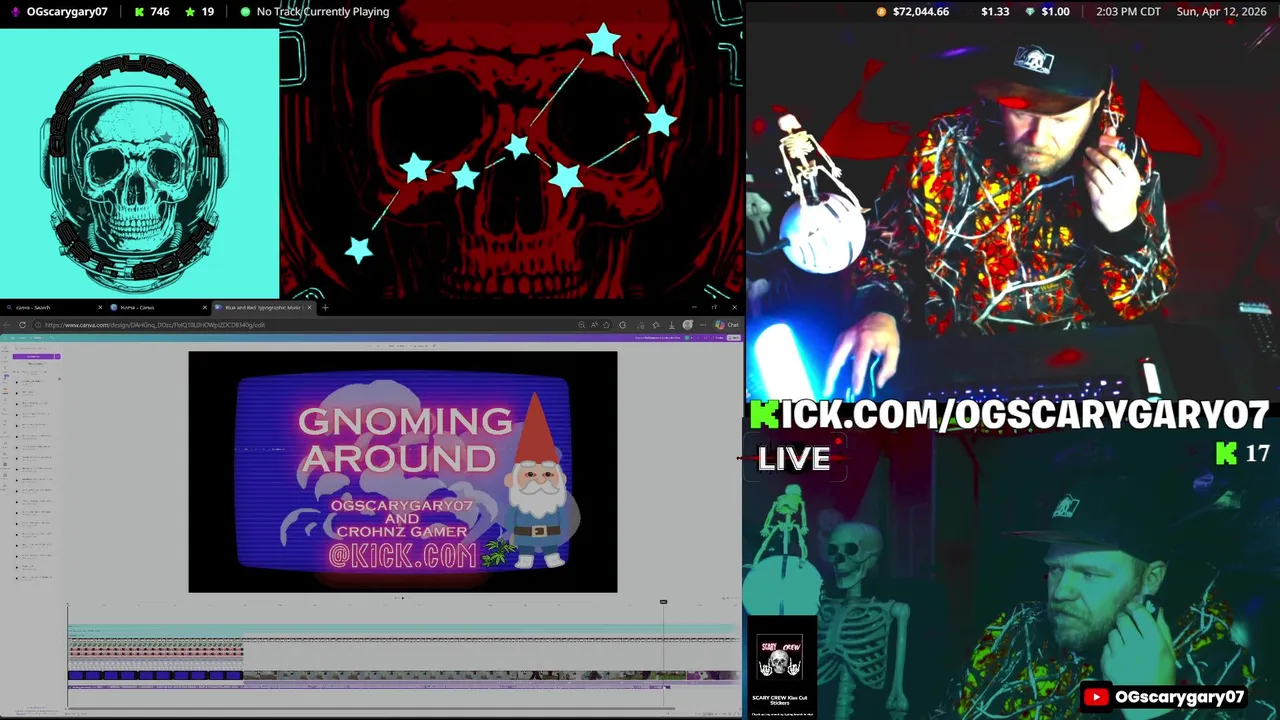Click the timeline horizontal scrollbar
Screen dimensions: 1280x720
(x=370, y=709)
